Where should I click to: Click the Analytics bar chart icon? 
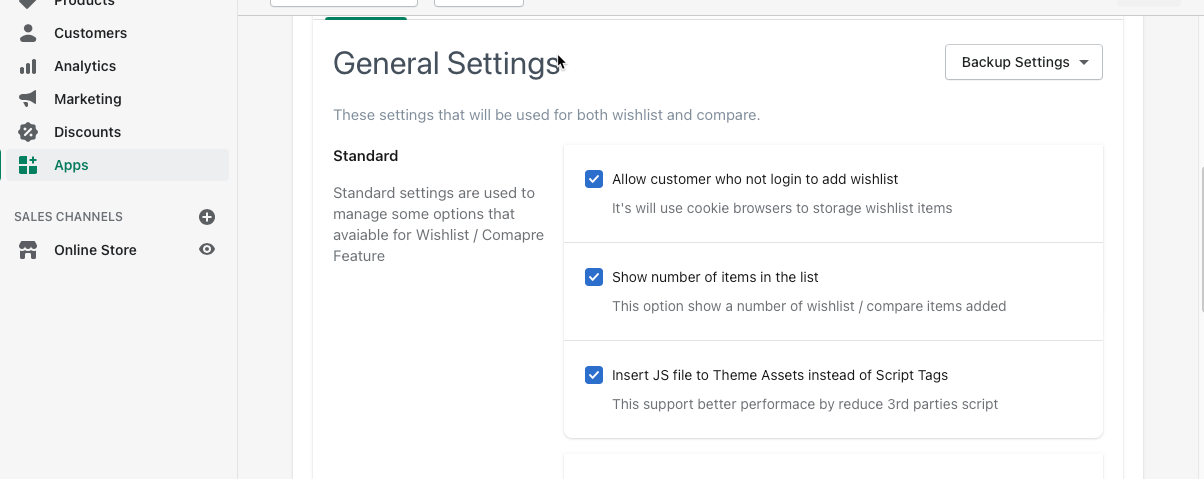(x=28, y=66)
